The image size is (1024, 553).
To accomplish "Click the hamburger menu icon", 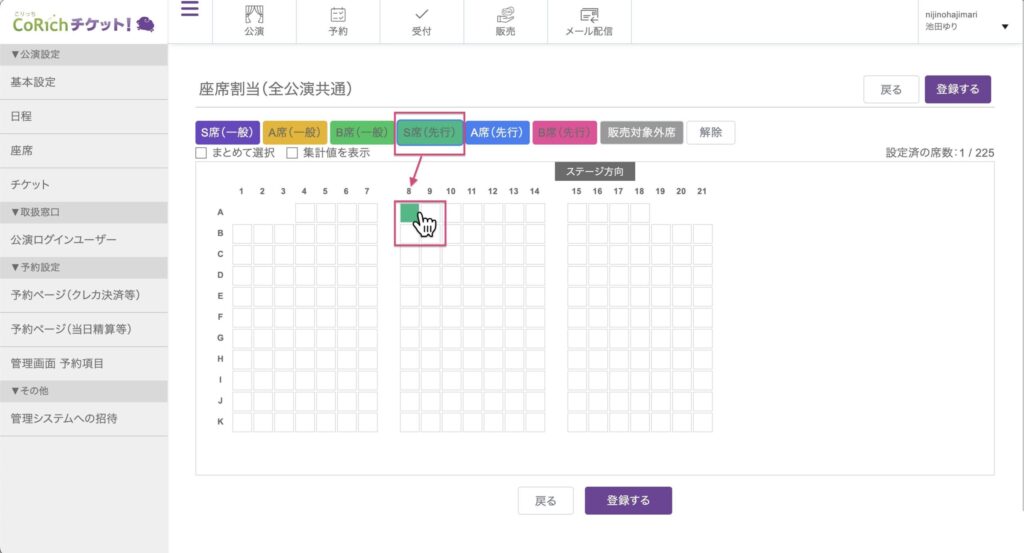I will pyautogui.click(x=189, y=10).
